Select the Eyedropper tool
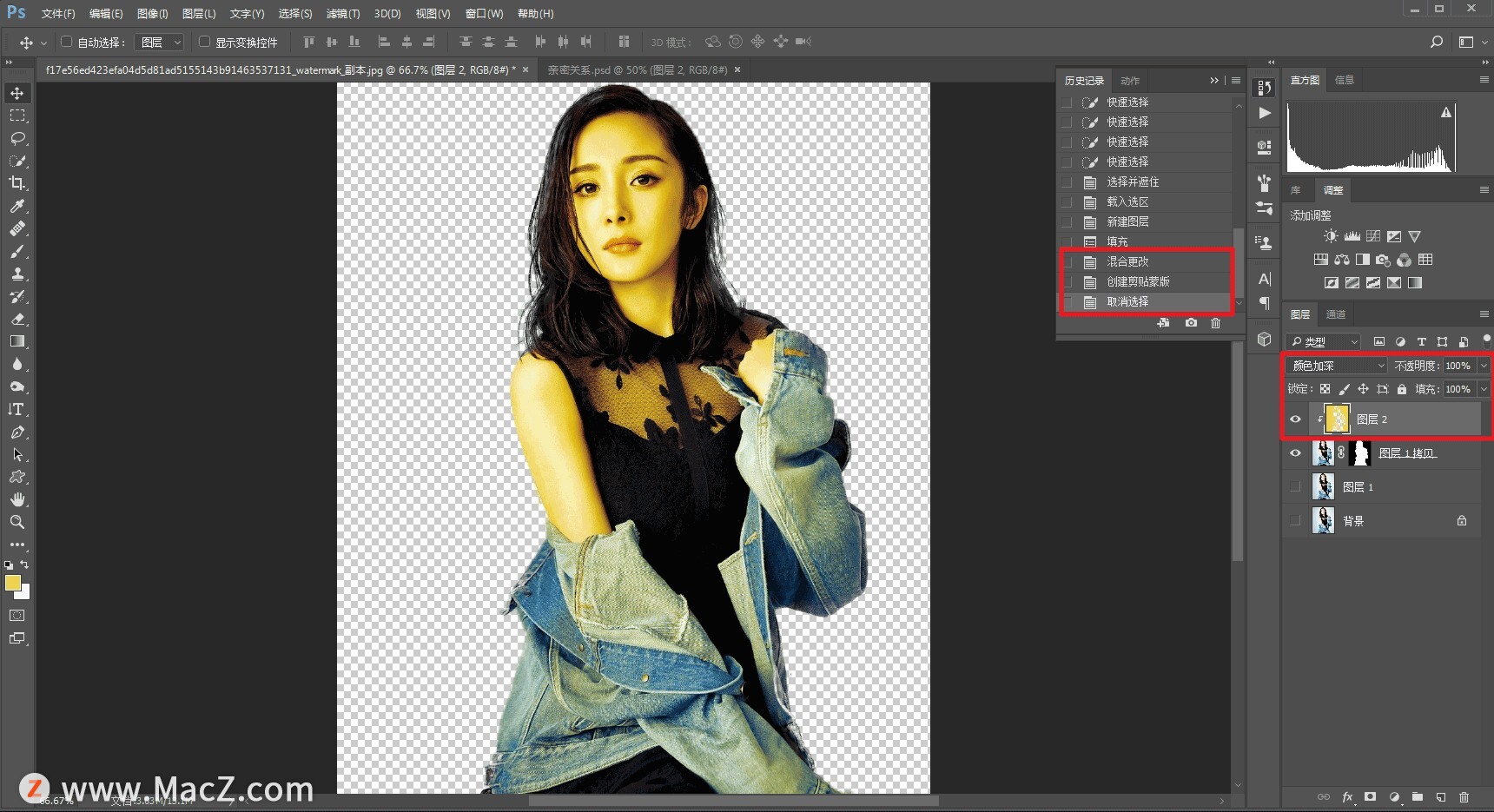Screen dimensions: 1494x812 pos(17,206)
